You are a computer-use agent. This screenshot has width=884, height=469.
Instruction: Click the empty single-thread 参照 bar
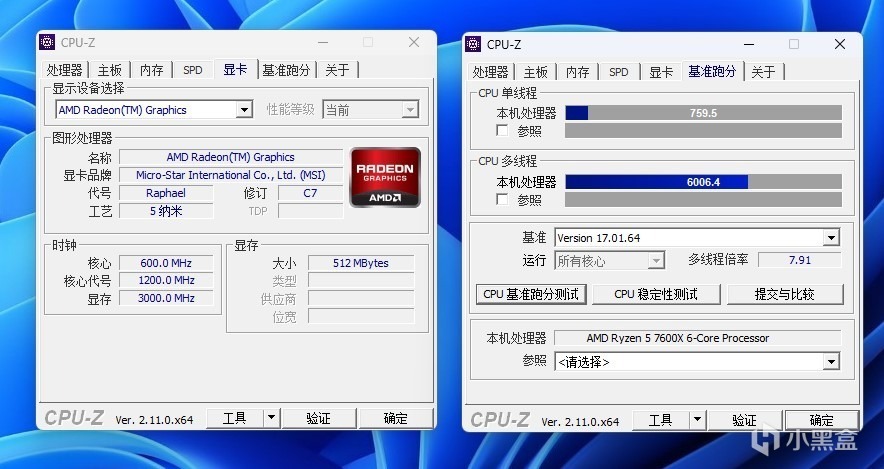click(703, 131)
